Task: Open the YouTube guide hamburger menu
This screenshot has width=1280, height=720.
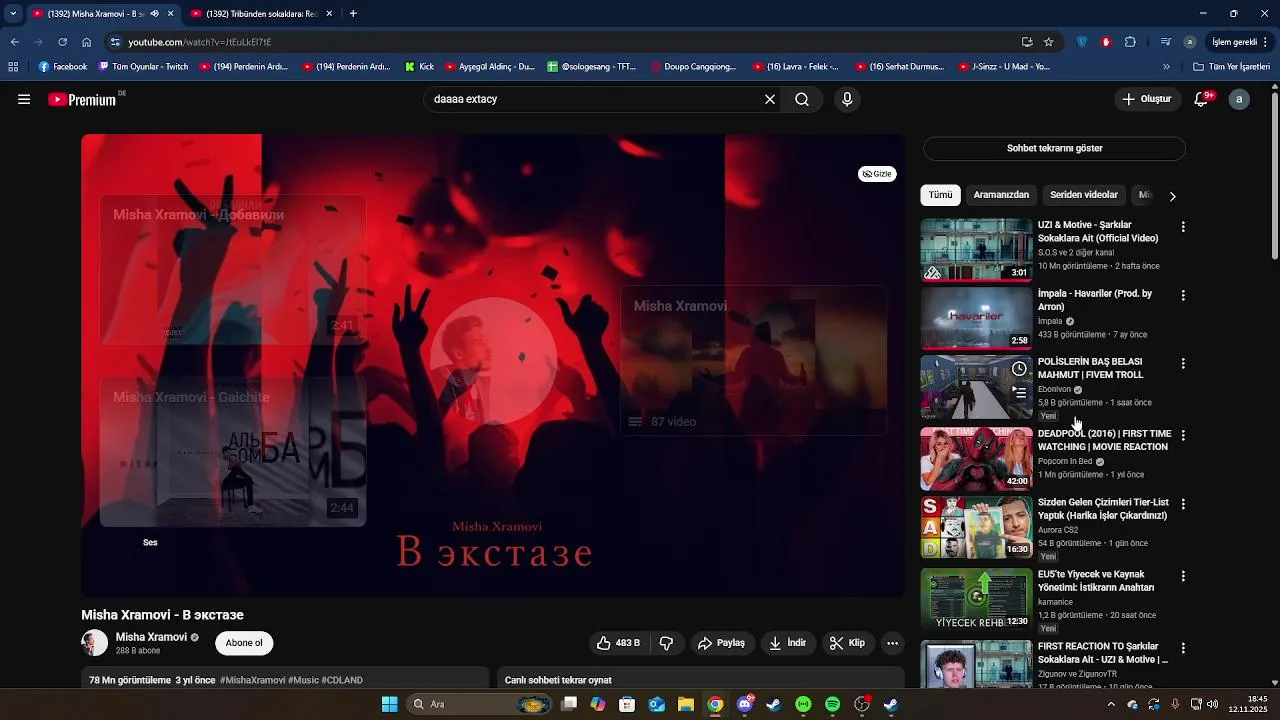Action: [x=24, y=99]
